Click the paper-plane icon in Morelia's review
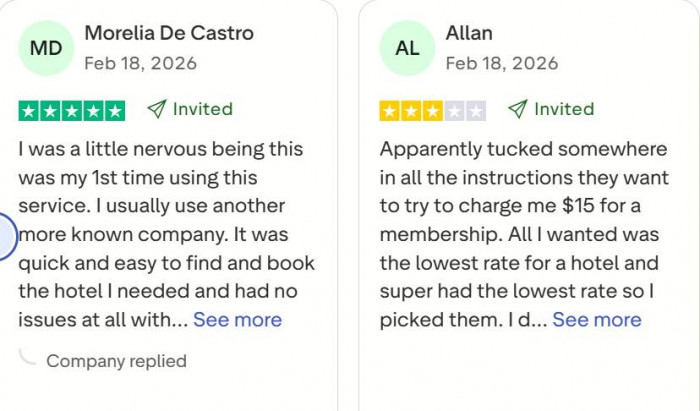Viewport: 700px width, 411px height. 156,109
